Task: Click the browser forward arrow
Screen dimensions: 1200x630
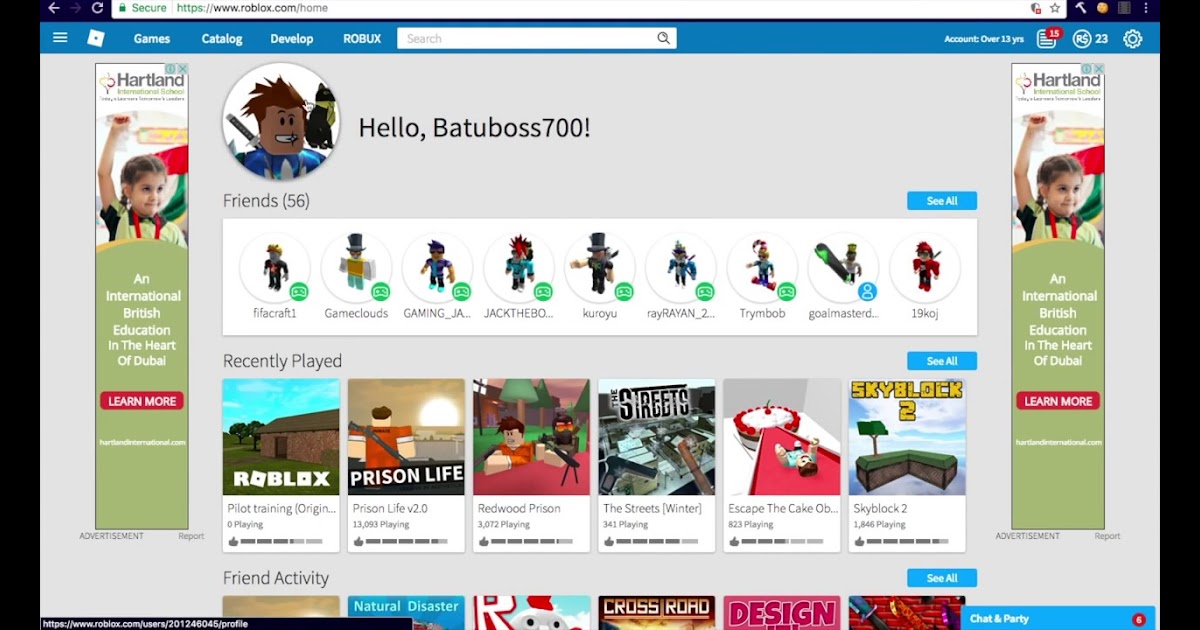Action: point(75,8)
